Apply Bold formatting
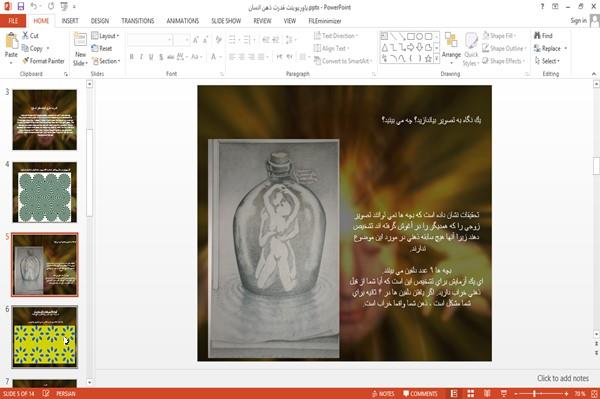 click(131, 57)
